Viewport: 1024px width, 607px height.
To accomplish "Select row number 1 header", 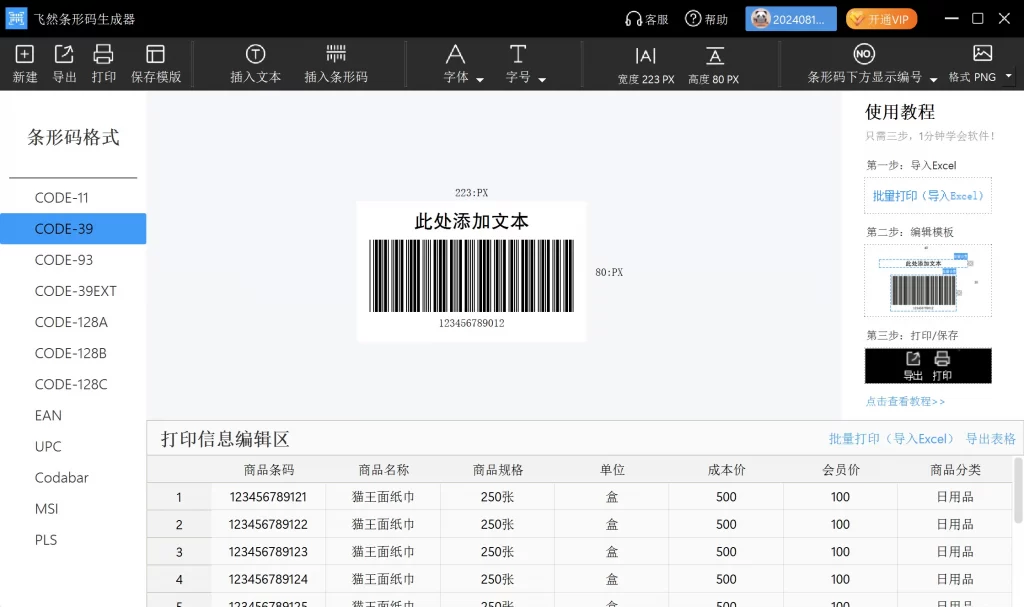I will click(x=179, y=497).
